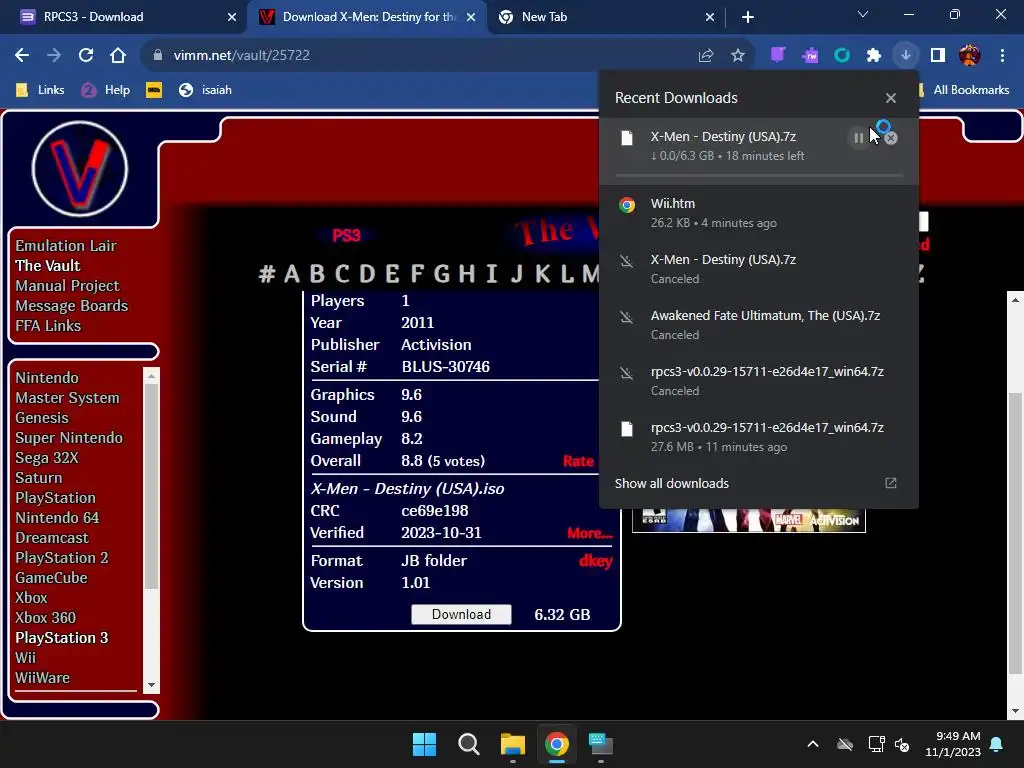Open the browser home page
The image size is (1024, 768).
point(118,56)
